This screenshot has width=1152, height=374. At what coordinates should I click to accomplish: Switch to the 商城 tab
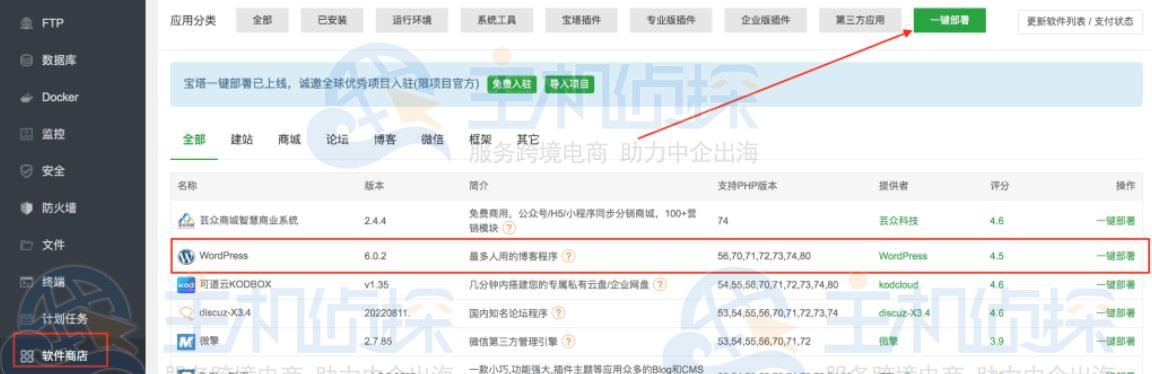click(289, 139)
